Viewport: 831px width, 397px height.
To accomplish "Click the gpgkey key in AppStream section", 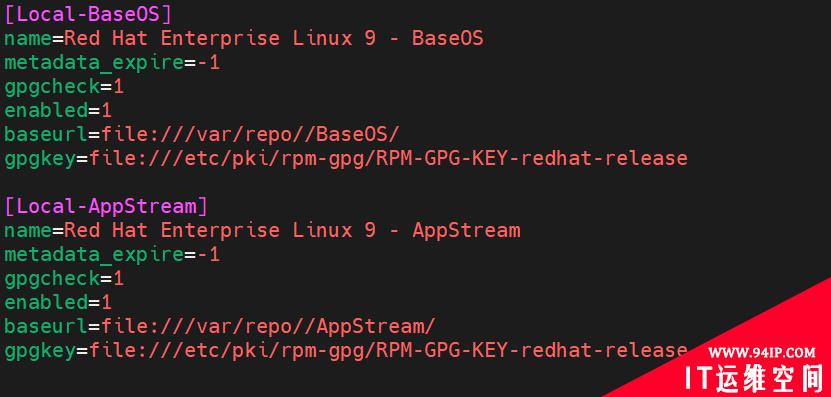I will tap(40, 350).
